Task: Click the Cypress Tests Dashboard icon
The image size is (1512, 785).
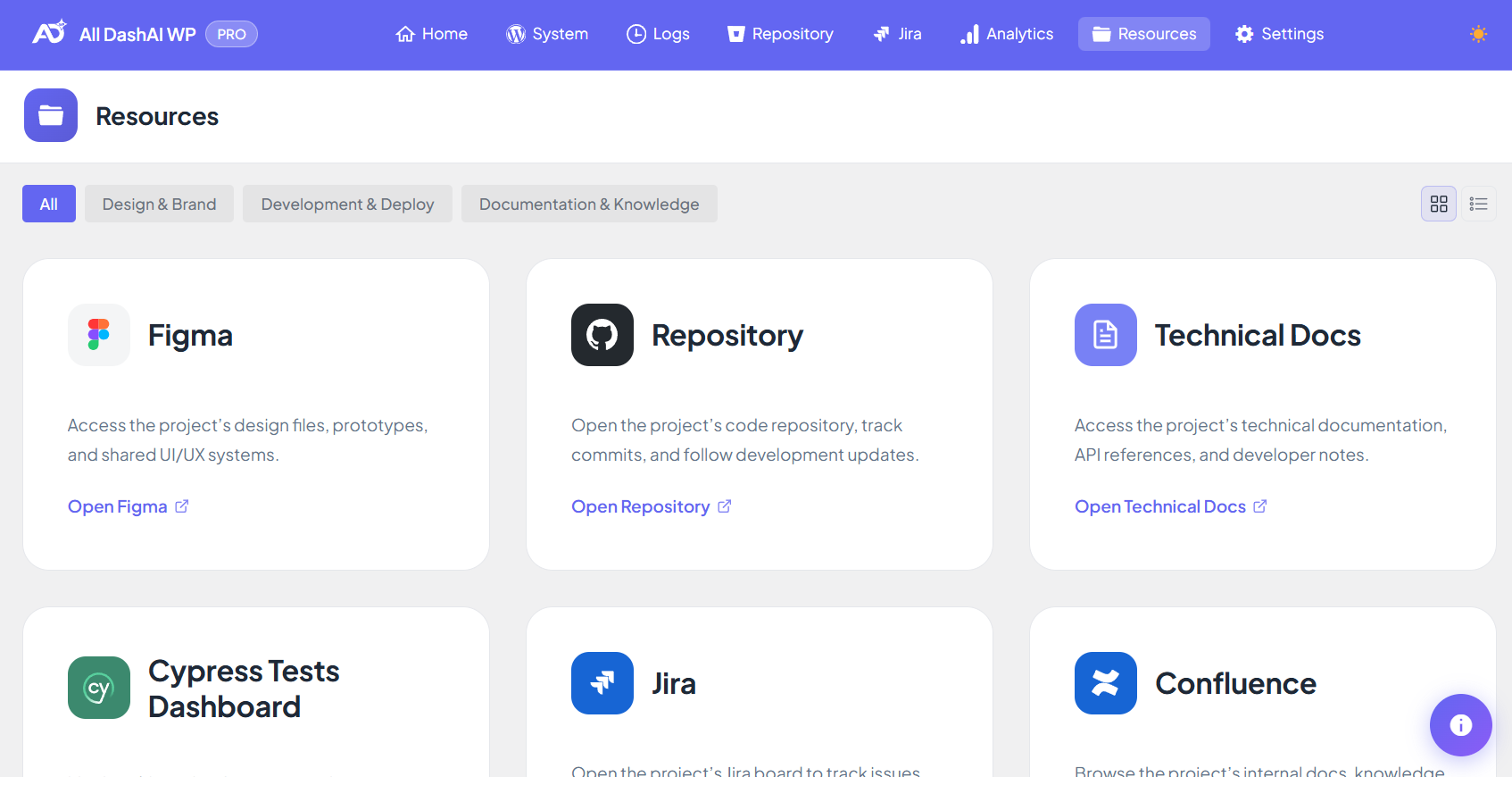Action: click(x=99, y=688)
